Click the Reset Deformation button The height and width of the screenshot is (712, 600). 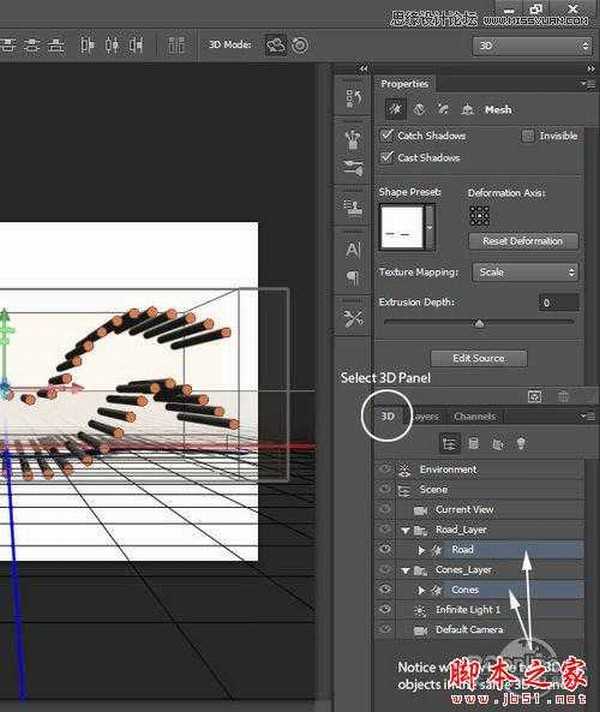point(523,241)
